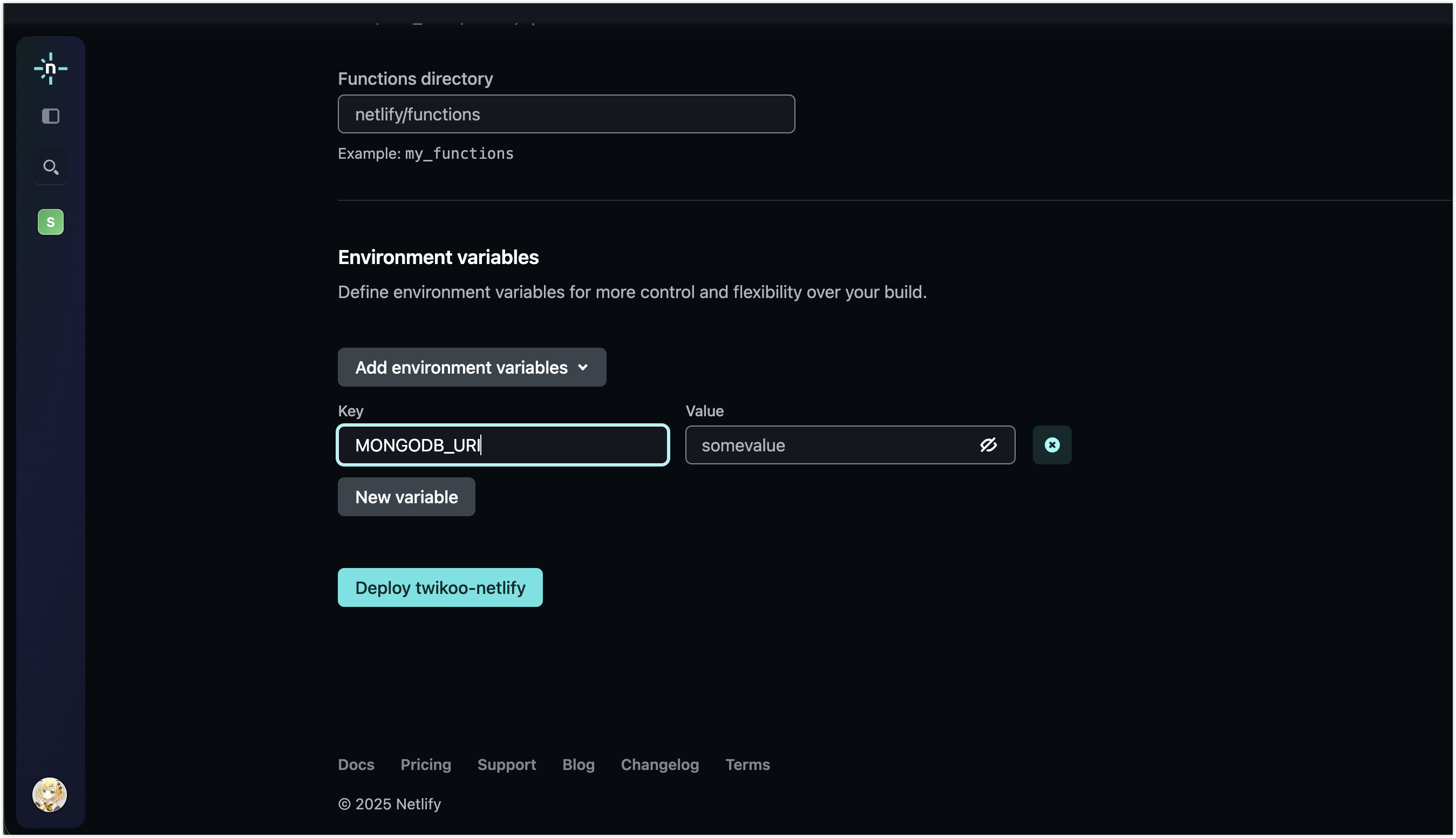Open the user profile avatar
This screenshot has width=1456, height=838.
[50, 795]
